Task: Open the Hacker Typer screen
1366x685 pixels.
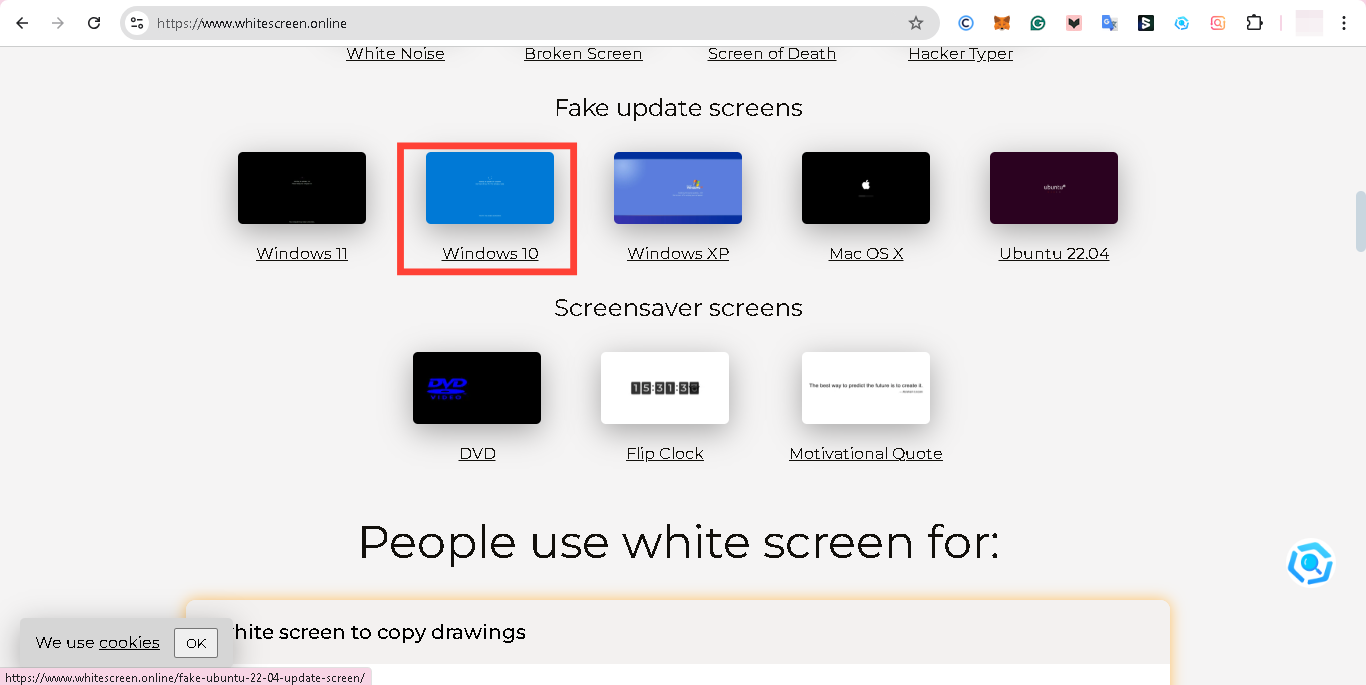Action: pos(960,53)
